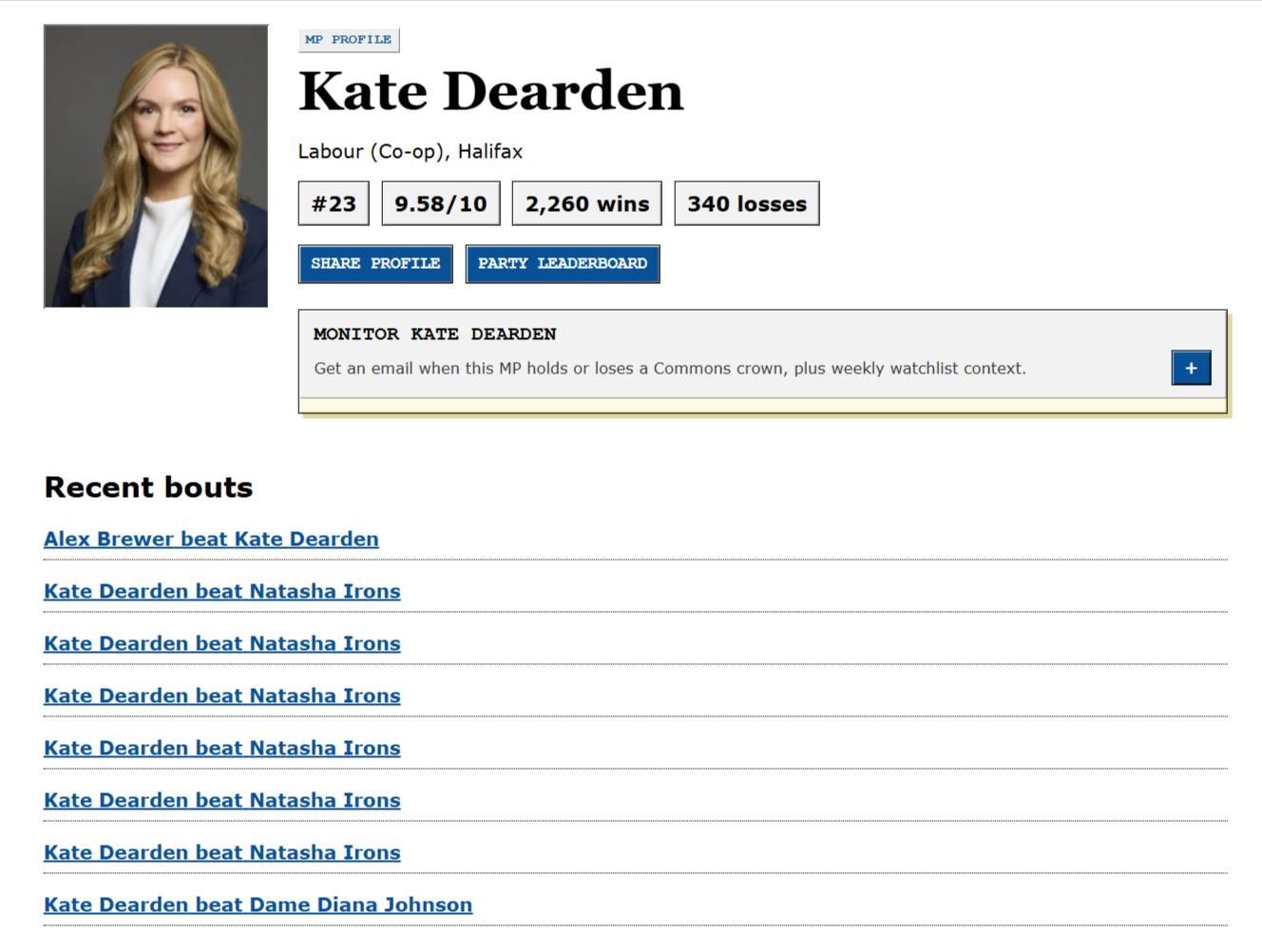Click Kate Dearden's portrait photo
This screenshot has height=952, width=1262.
(156, 166)
